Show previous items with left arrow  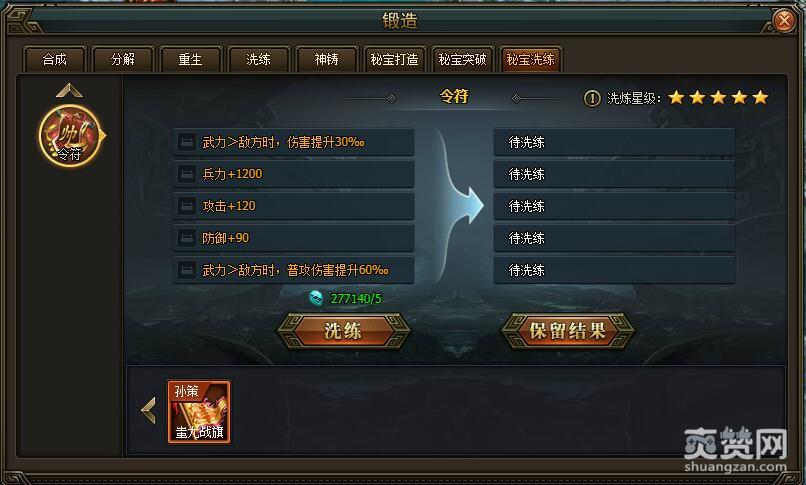tap(149, 411)
